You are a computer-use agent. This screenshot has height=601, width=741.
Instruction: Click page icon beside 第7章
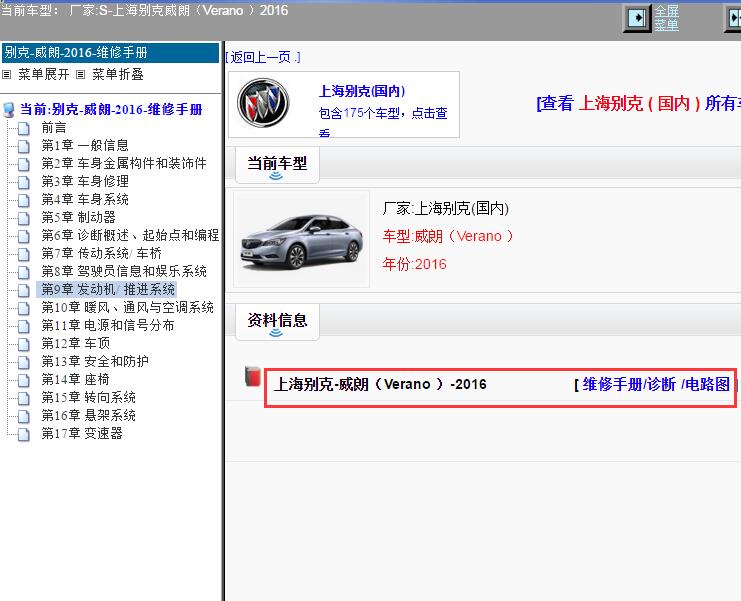pyautogui.click(x=24, y=254)
